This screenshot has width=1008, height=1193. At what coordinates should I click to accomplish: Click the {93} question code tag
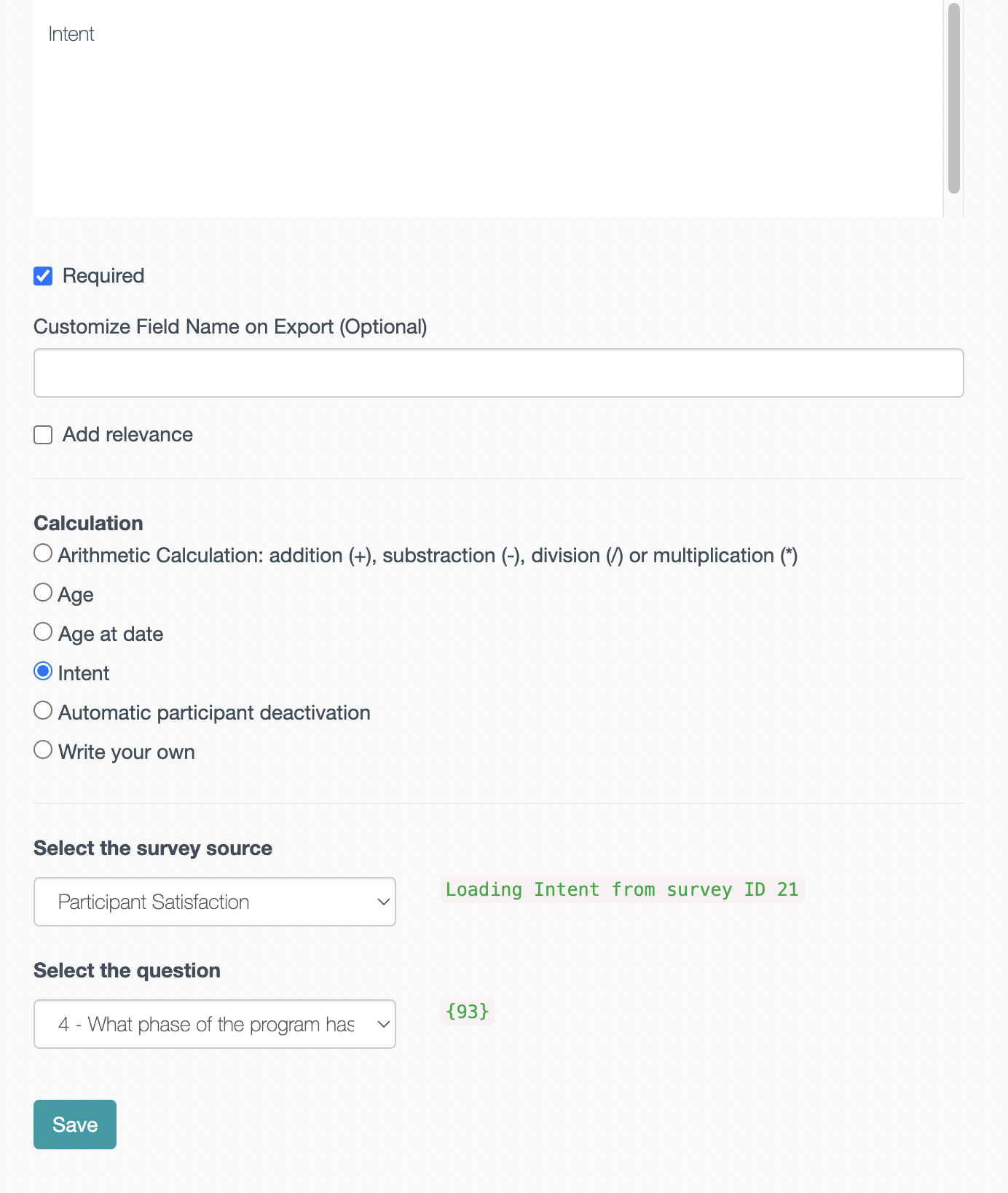[x=467, y=1012]
